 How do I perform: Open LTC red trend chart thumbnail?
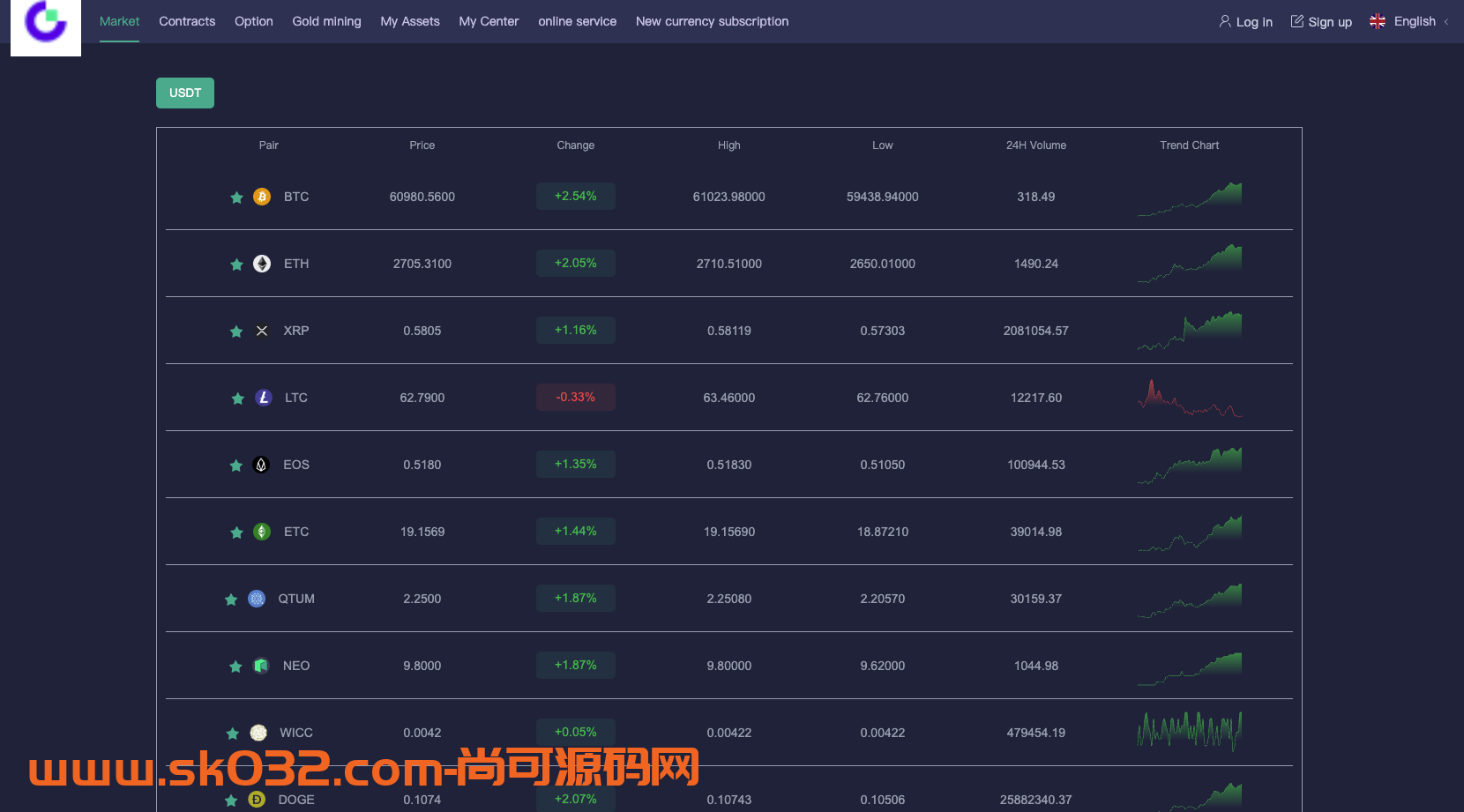click(x=1190, y=398)
